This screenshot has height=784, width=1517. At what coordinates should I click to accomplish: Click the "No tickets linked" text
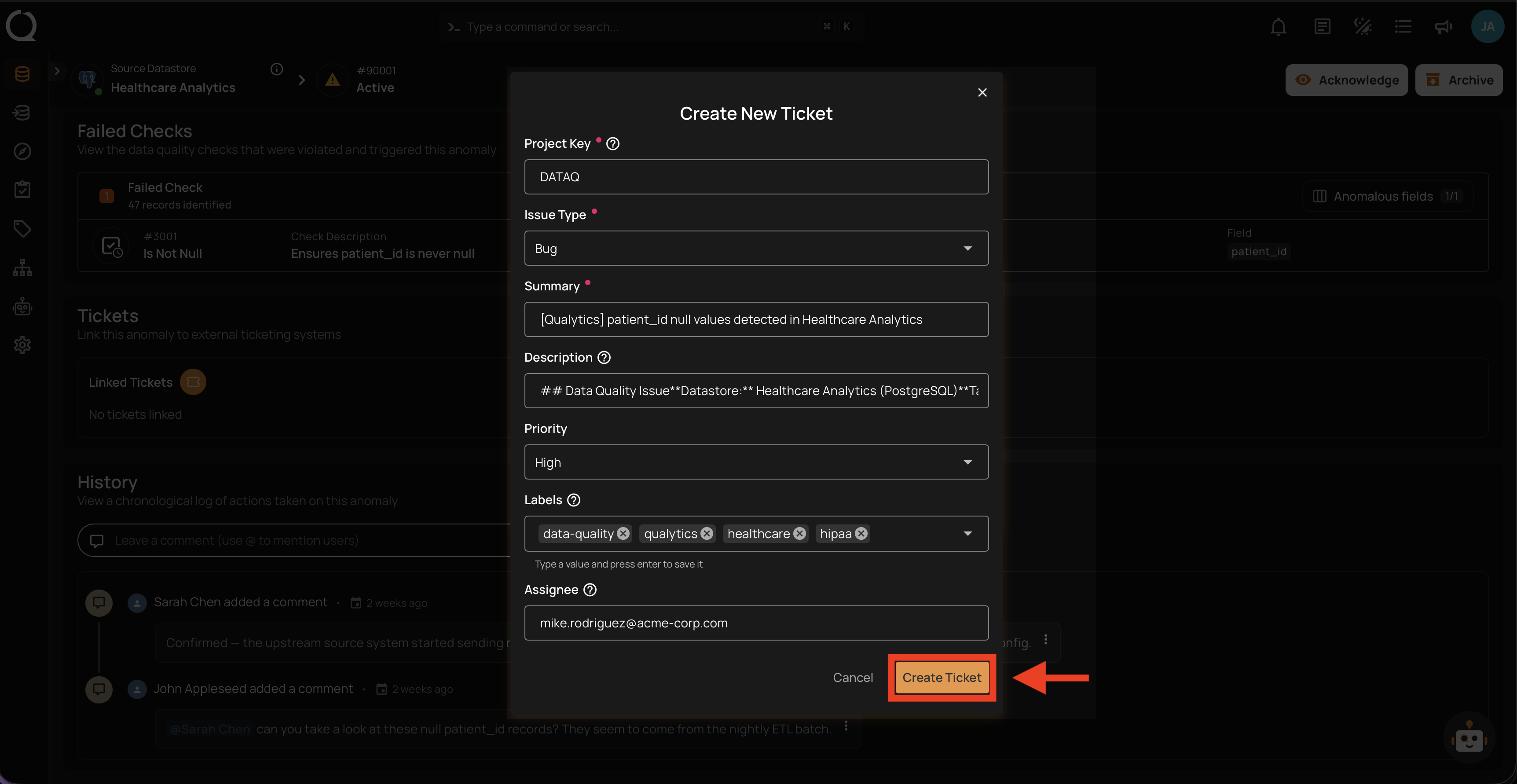(x=136, y=415)
